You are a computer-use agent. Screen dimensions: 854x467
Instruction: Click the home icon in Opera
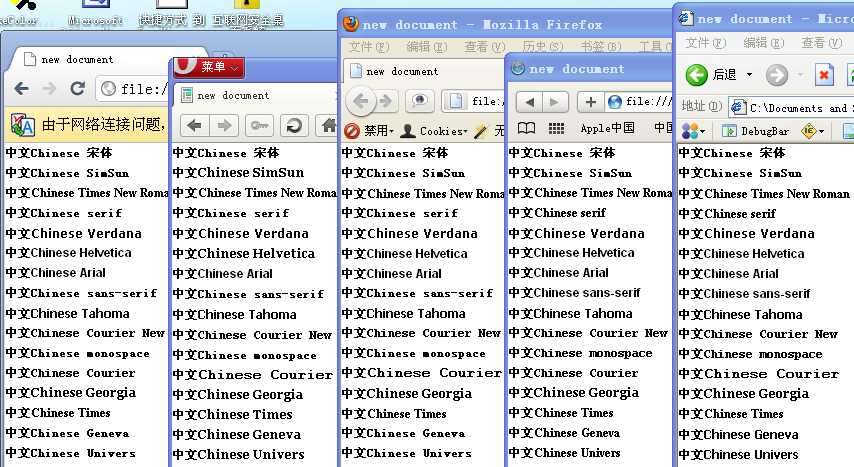tap(328, 126)
